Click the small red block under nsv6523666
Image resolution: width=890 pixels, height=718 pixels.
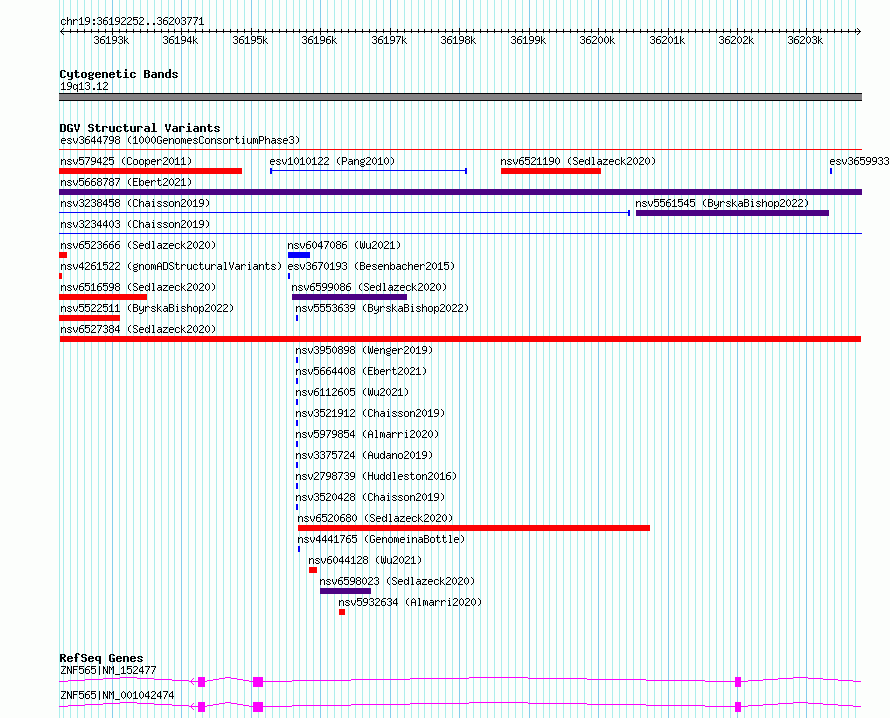(x=63, y=255)
